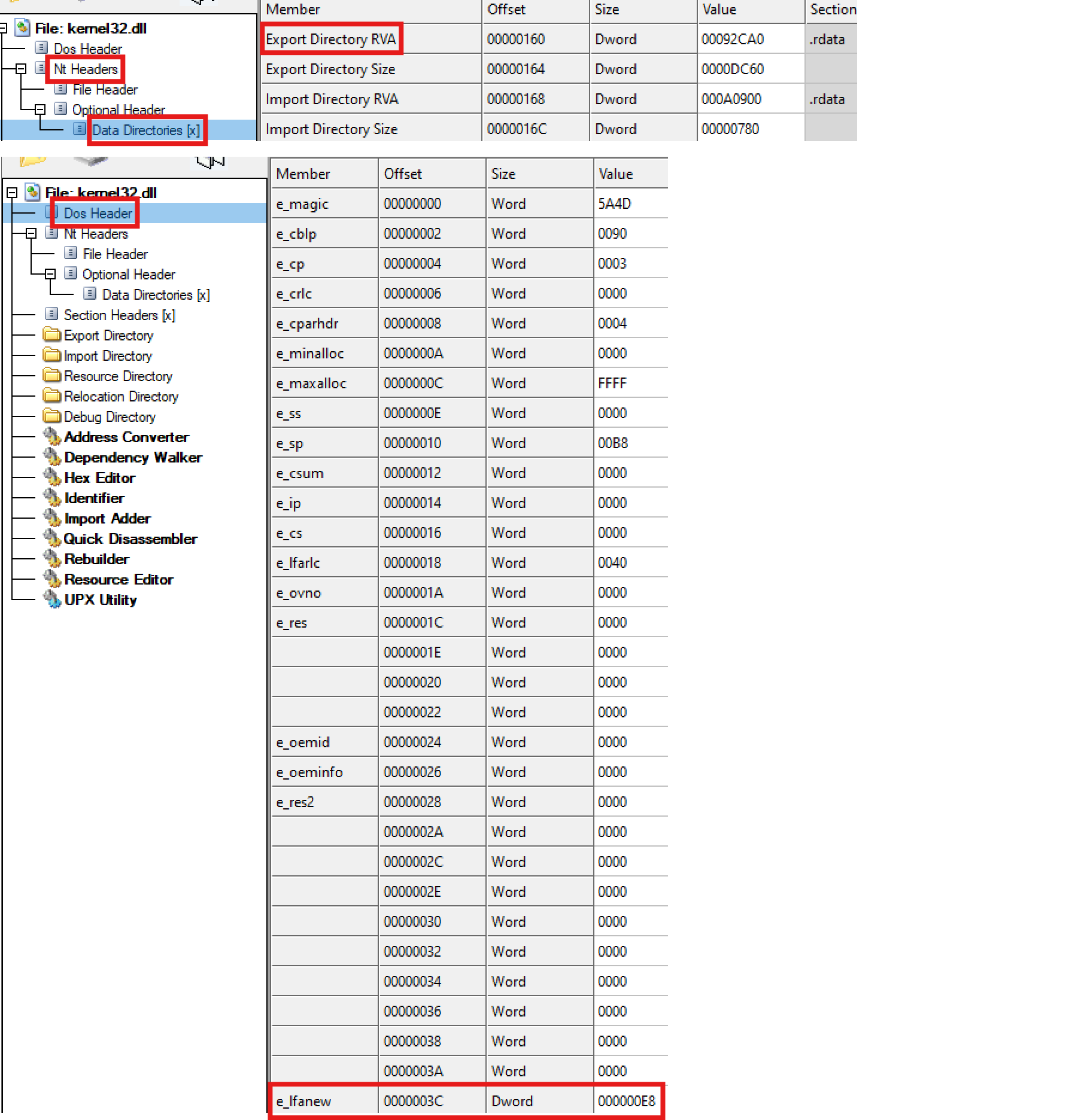Open the Import Adder entry
1072x1120 pixels.
[x=108, y=518]
